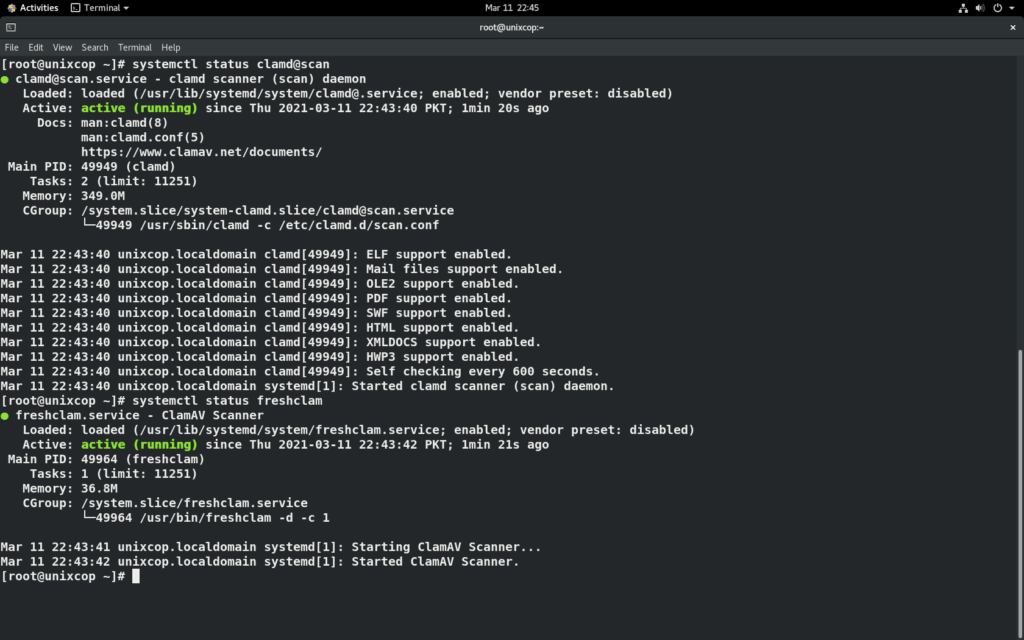Click "Tasks: 2 (limit: 11251)" line

(x=113, y=182)
